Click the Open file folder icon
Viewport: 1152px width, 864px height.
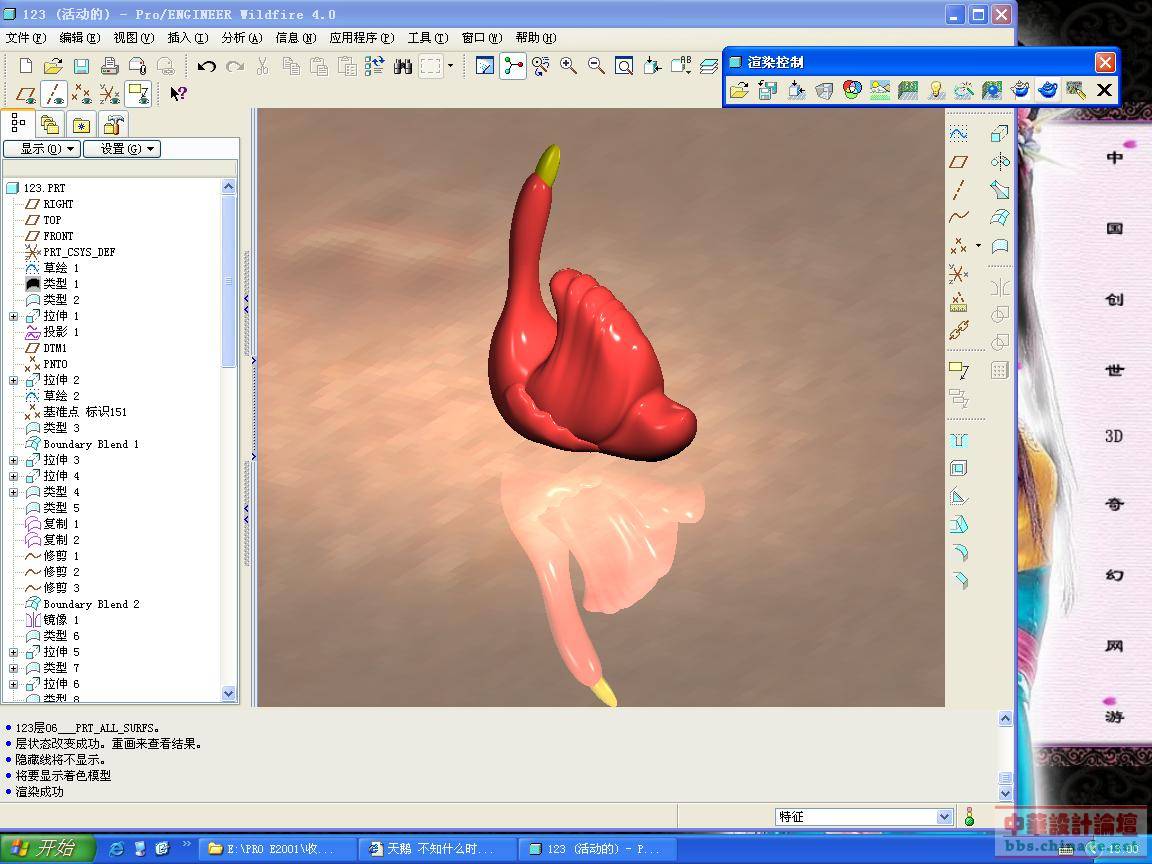53,66
